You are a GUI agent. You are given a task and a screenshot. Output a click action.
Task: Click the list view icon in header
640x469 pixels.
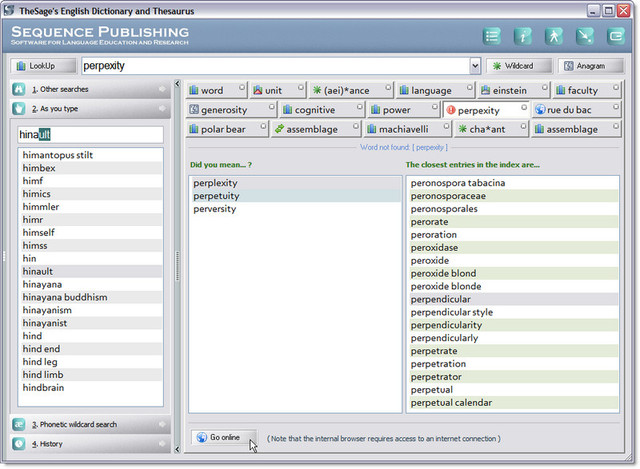[492, 36]
